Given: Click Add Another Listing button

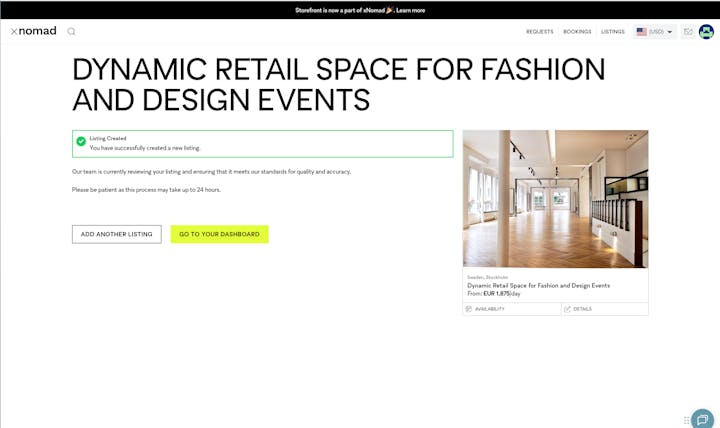Looking at the screenshot, I should pyautogui.click(x=116, y=234).
